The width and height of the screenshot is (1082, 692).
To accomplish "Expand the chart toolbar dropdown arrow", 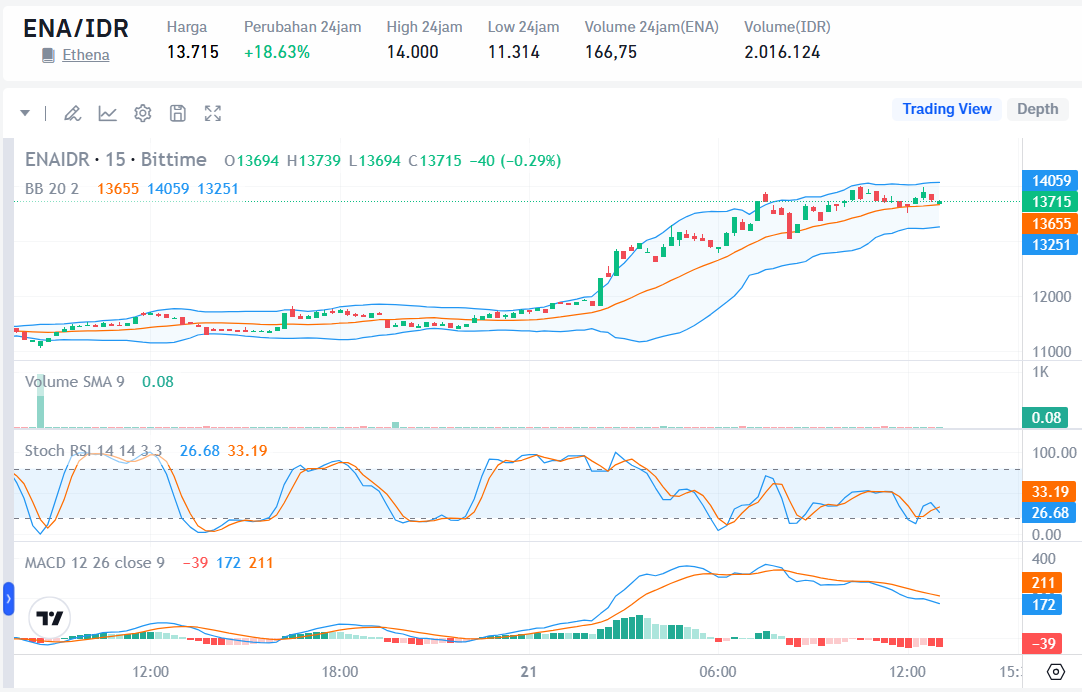I will click(x=26, y=113).
